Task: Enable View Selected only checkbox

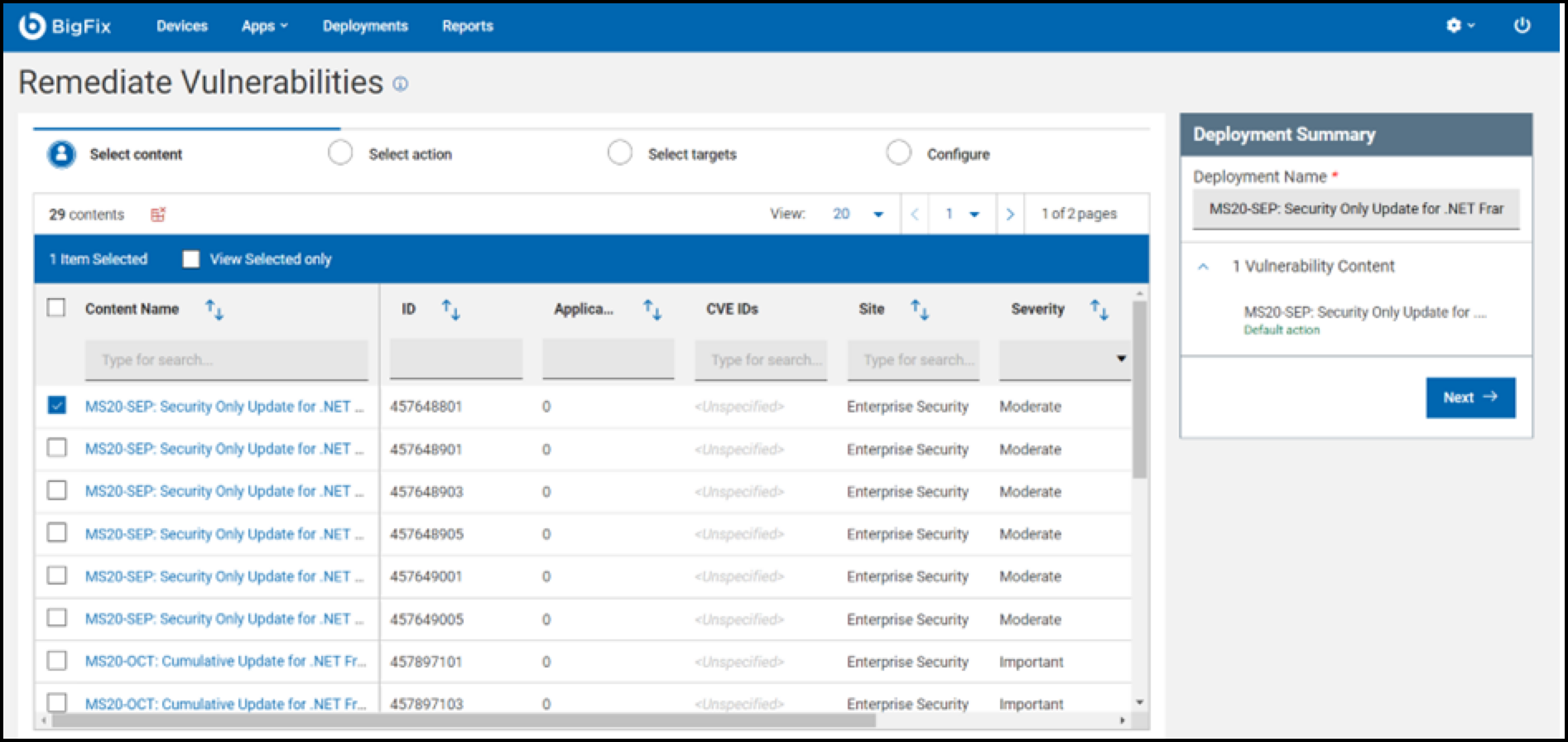Action: pos(191,259)
